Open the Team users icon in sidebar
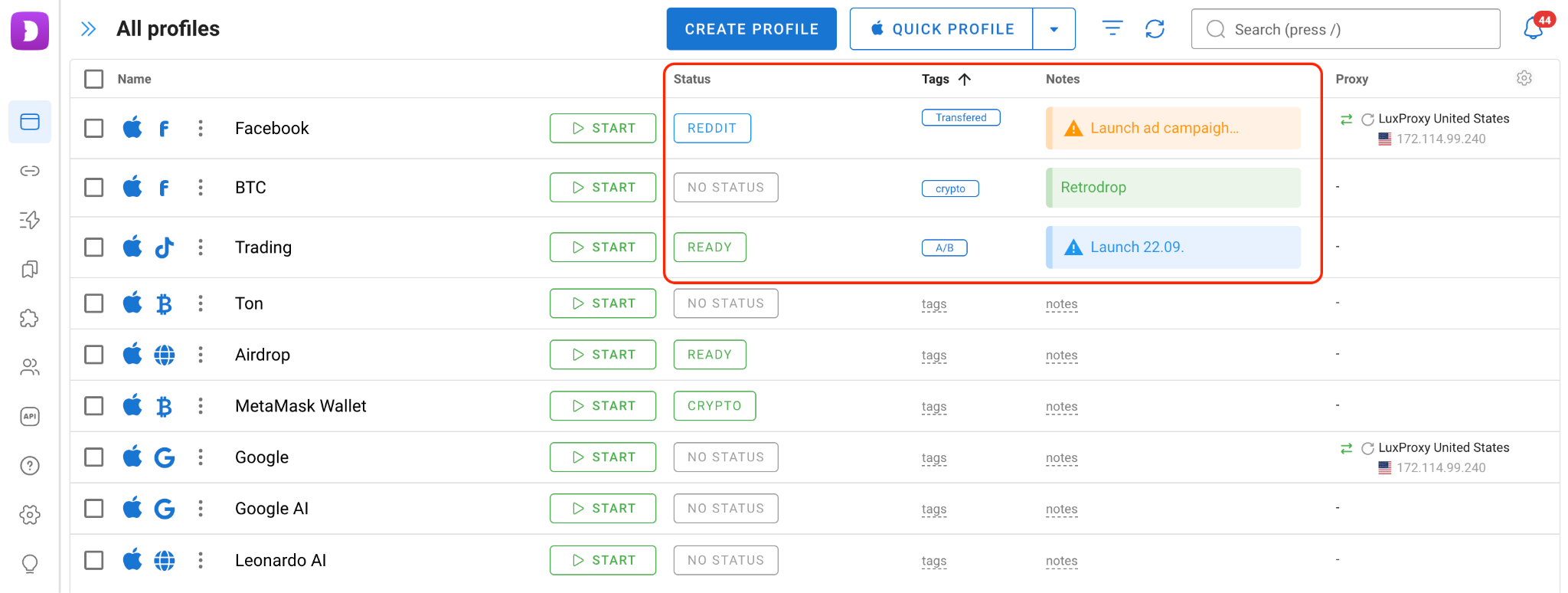The width and height of the screenshot is (1568, 593). coord(30,367)
